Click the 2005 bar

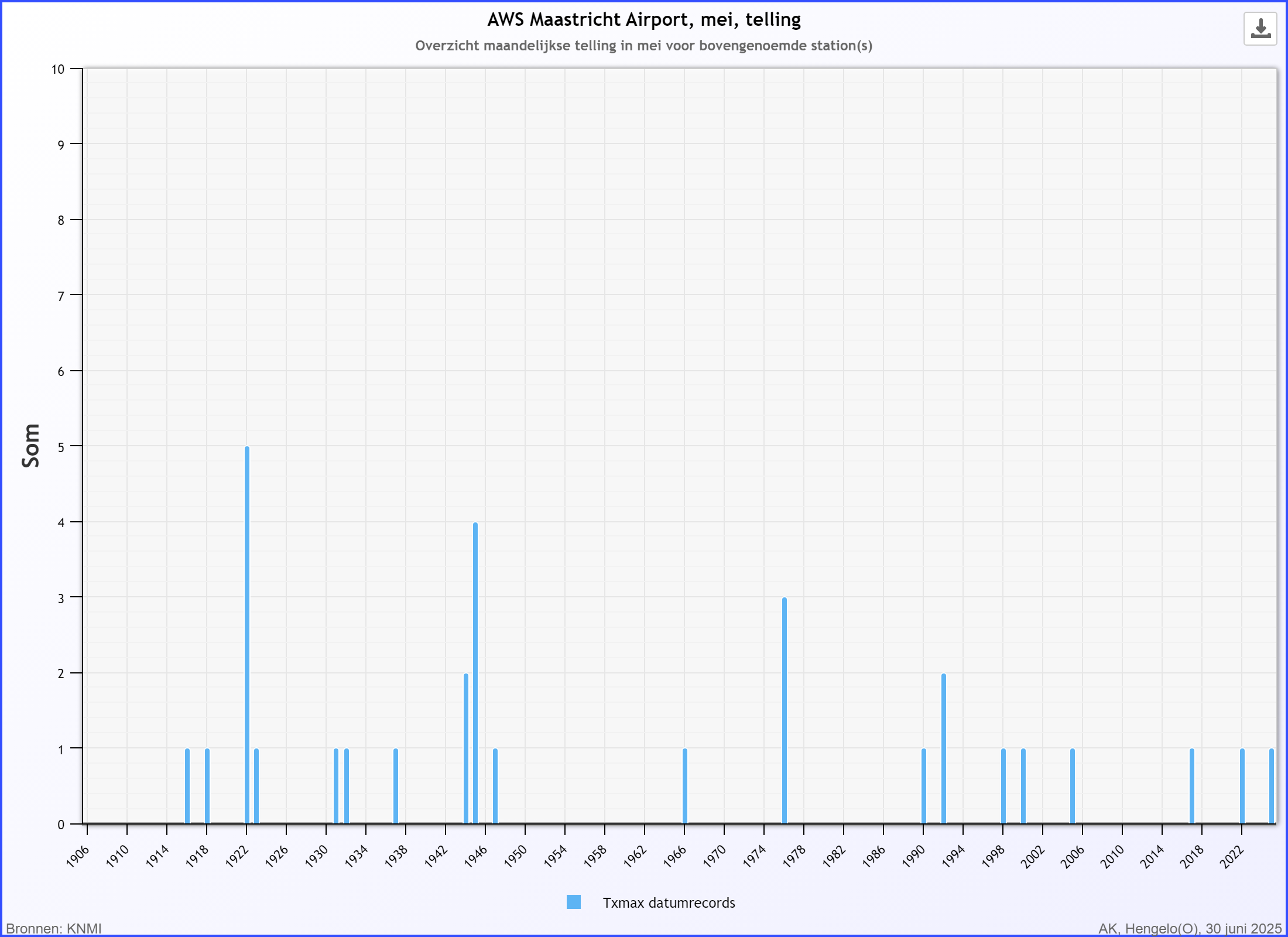(1073, 786)
